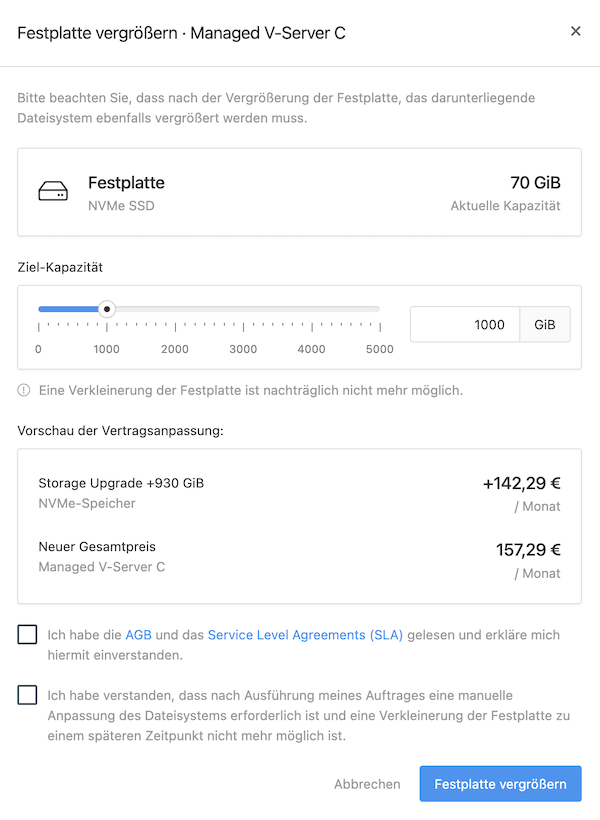Click the Neuer Gesamtpreis 157,29 € amount
Viewport: 600px width, 820px height.
coord(528,550)
